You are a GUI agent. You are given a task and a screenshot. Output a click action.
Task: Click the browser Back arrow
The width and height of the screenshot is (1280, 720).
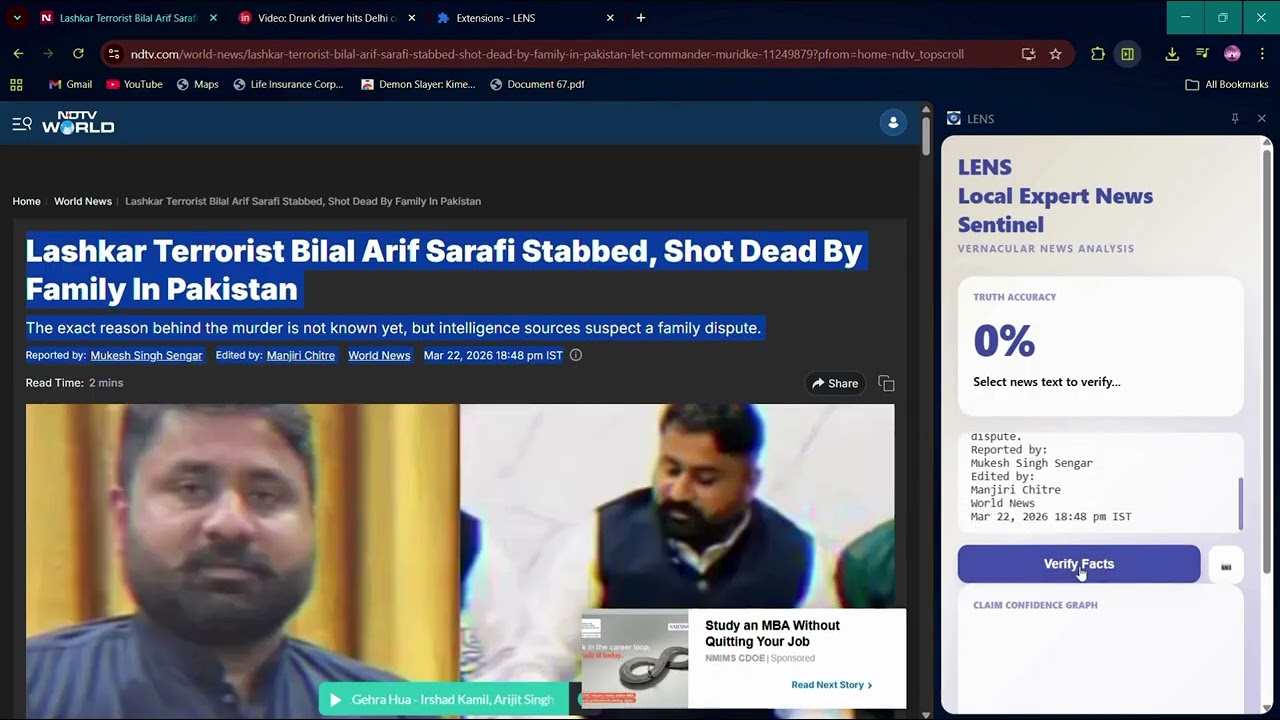tap(18, 54)
